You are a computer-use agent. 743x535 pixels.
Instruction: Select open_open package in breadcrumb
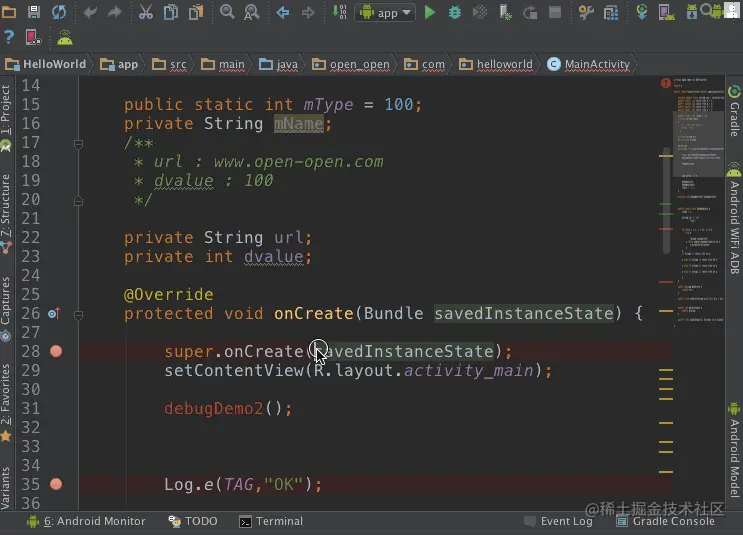[351, 64]
